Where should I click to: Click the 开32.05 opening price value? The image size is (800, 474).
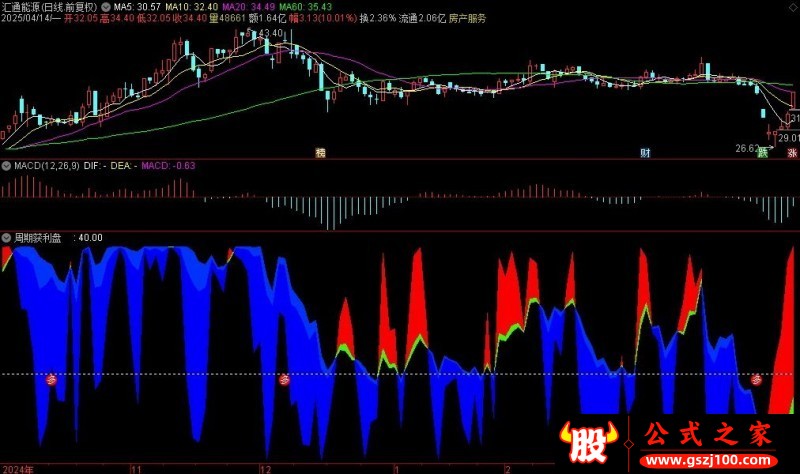tap(81, 19)
